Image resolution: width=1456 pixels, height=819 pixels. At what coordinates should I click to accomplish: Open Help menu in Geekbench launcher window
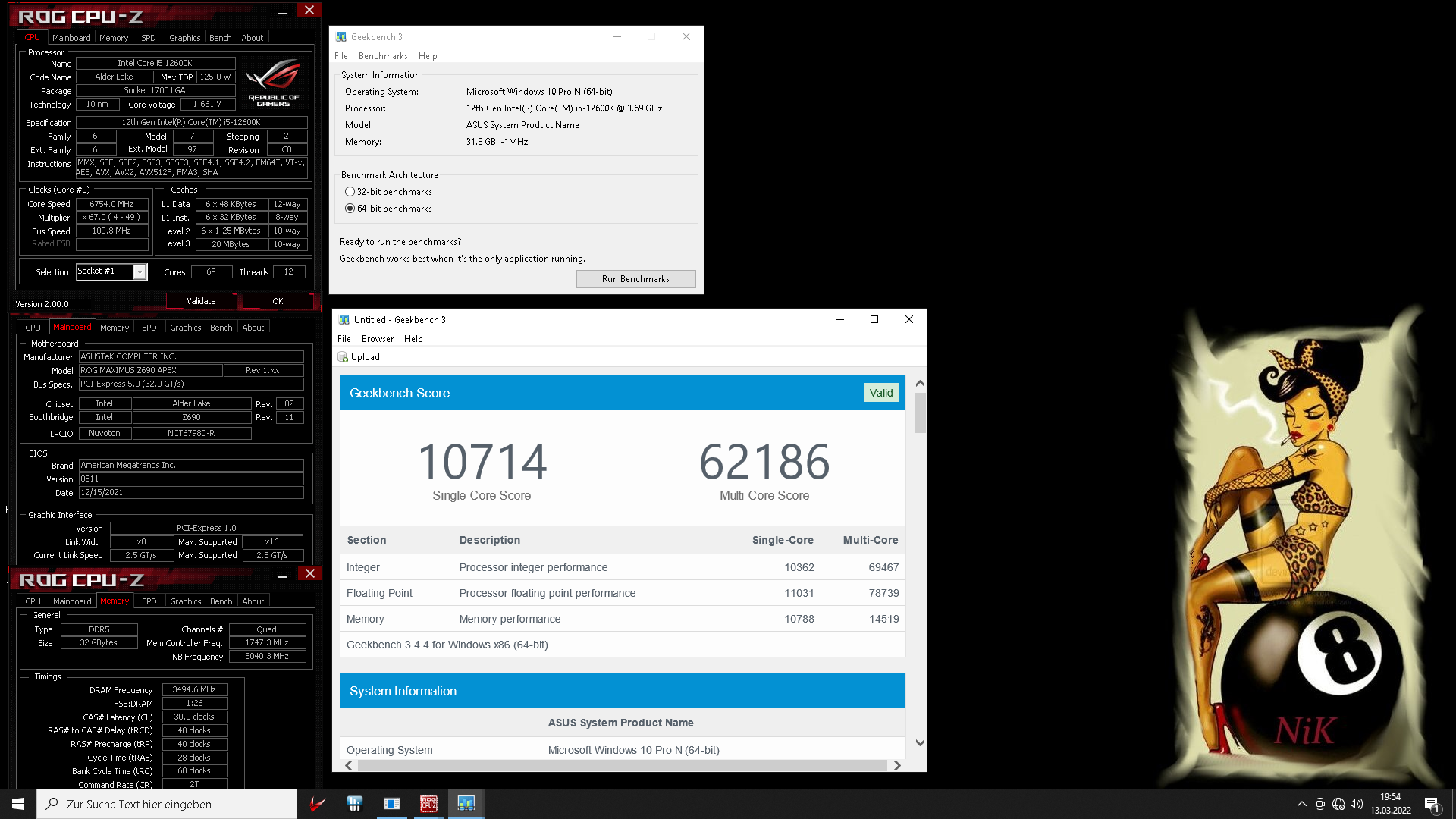428,56
